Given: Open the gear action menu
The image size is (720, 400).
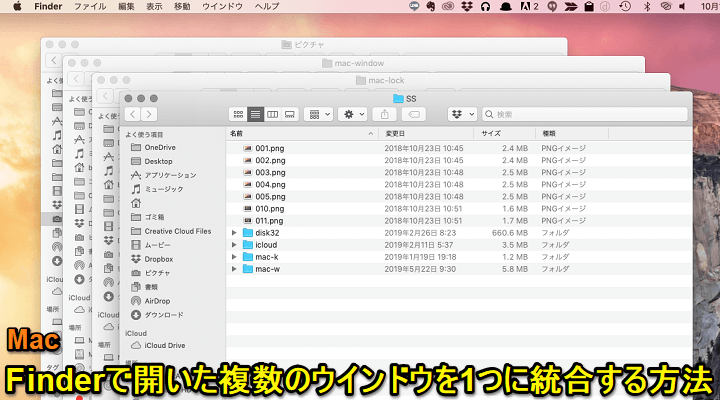Looking at the screenshot, I should [x=353, y=114].
